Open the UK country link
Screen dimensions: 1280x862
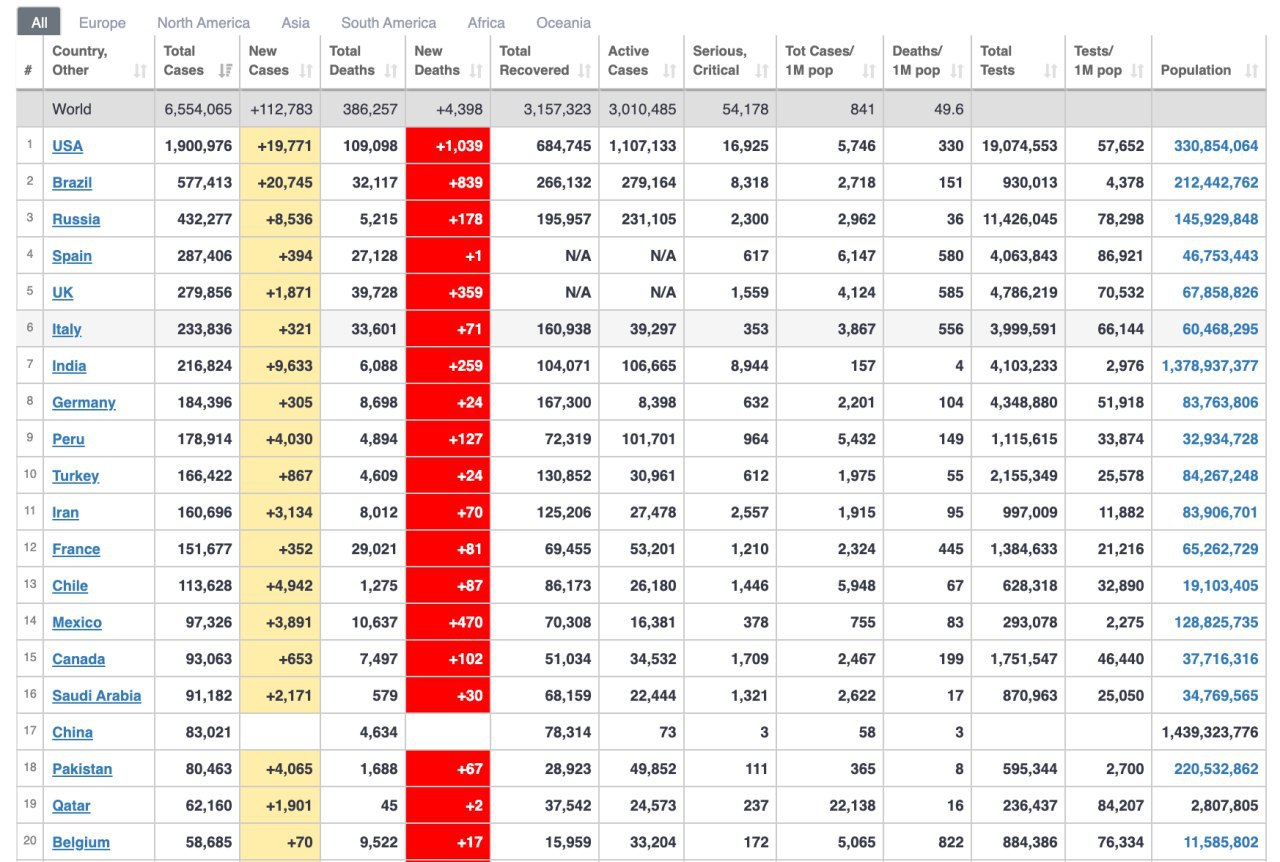62,293
